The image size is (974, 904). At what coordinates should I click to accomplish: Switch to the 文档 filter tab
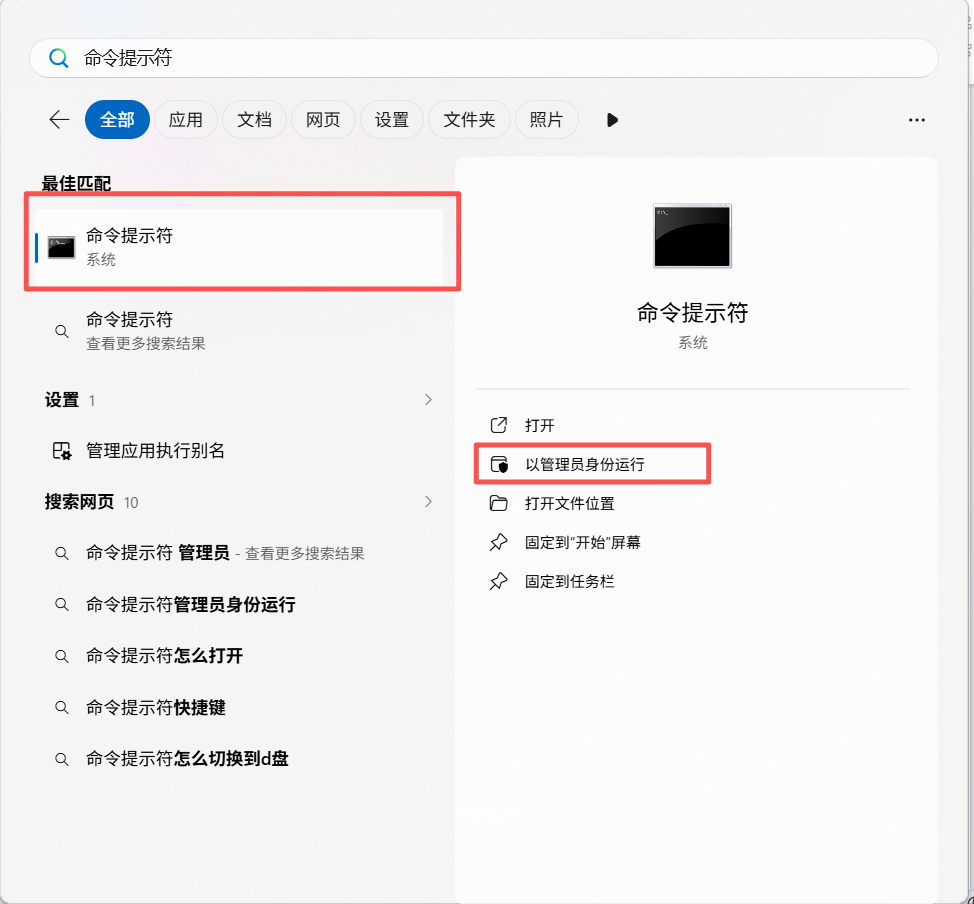[254, 120]
